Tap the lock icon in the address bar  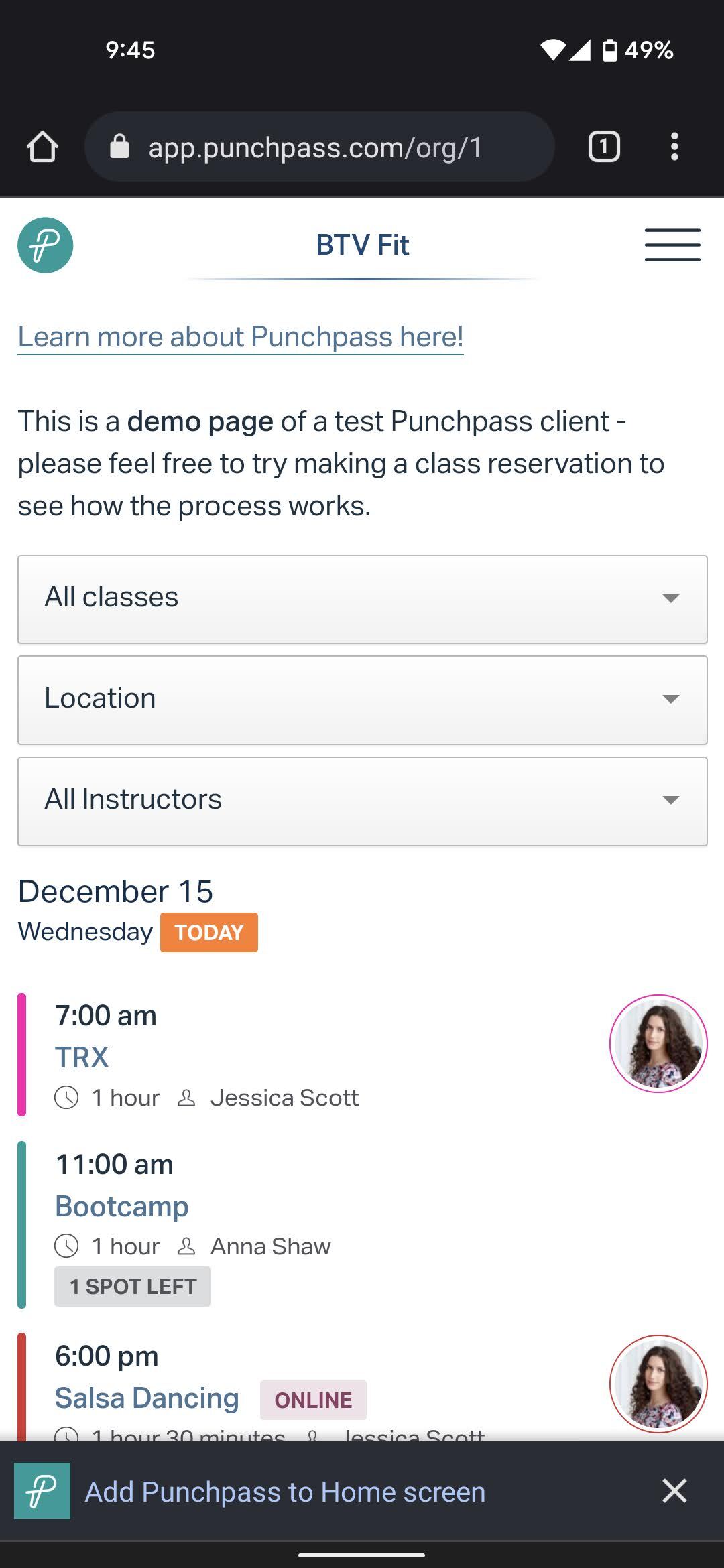pyautogui.click(x=119, y=146)
